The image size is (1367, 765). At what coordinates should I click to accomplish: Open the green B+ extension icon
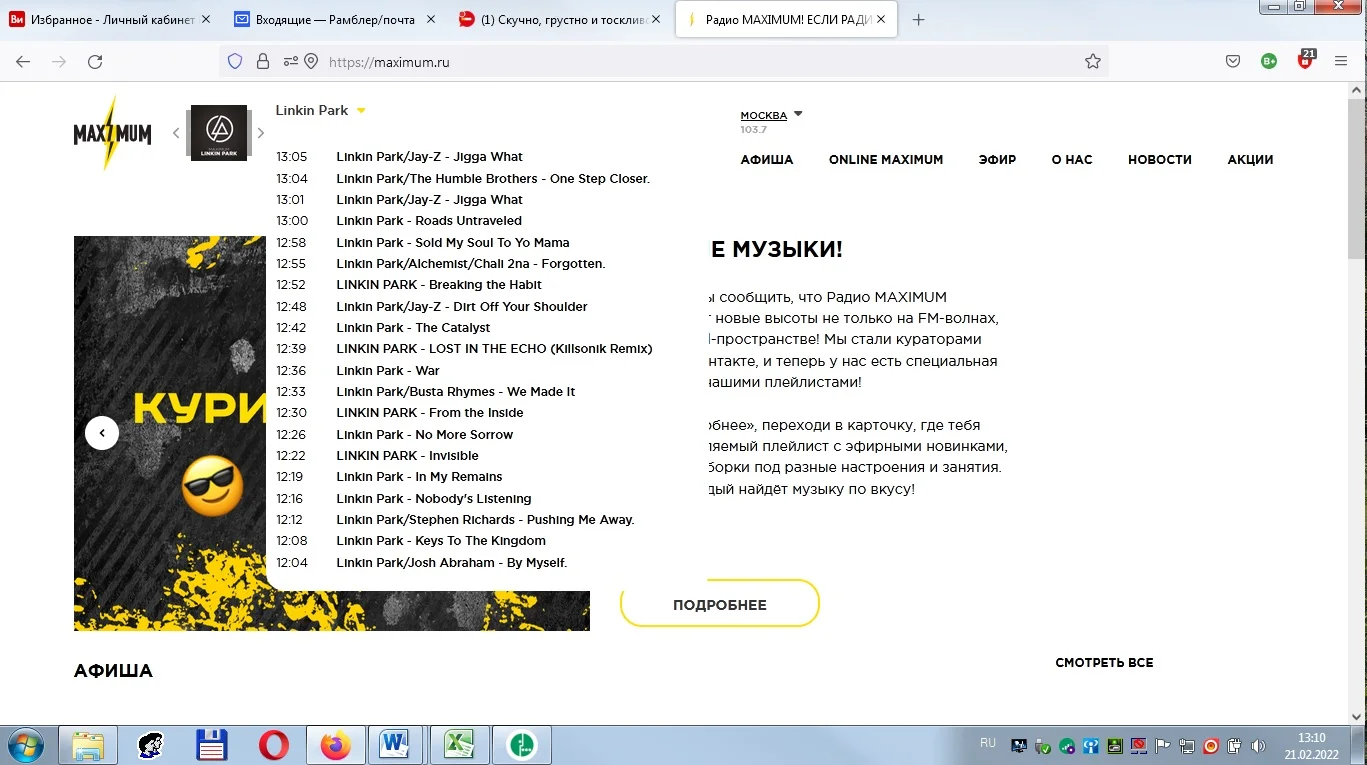pyautogui.click(x=1269, y=62)
